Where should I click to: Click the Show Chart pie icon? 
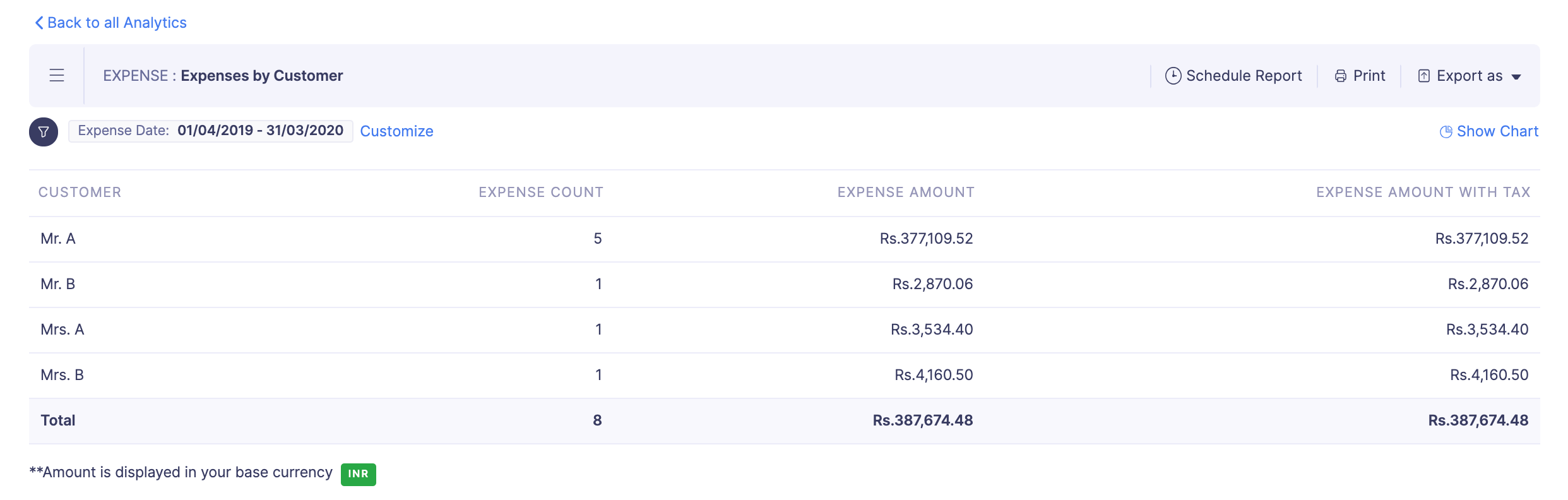click(1446, 132)
